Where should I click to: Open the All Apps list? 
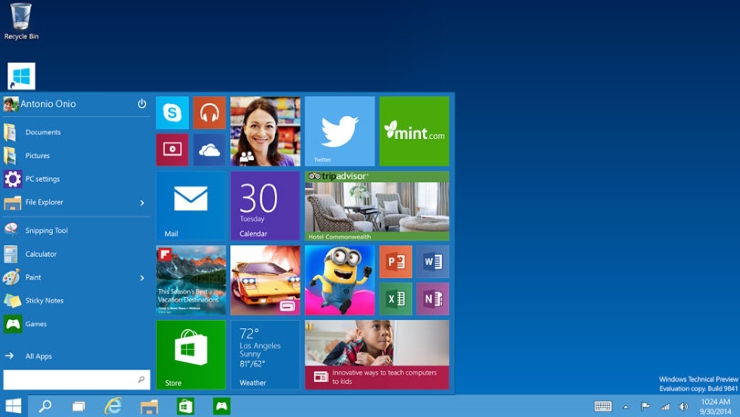coord(38,356)
